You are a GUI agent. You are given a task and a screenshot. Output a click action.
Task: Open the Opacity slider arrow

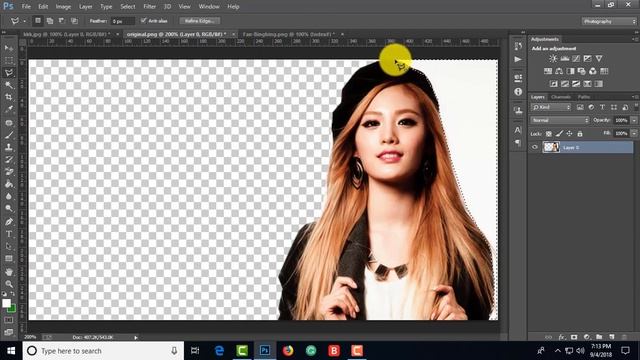click(x=634, y=120)
